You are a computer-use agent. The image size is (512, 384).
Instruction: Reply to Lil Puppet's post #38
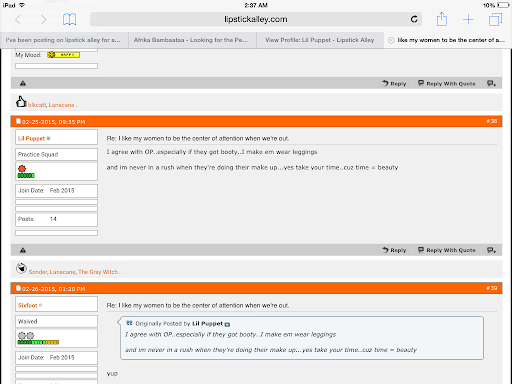click(394, 250)
